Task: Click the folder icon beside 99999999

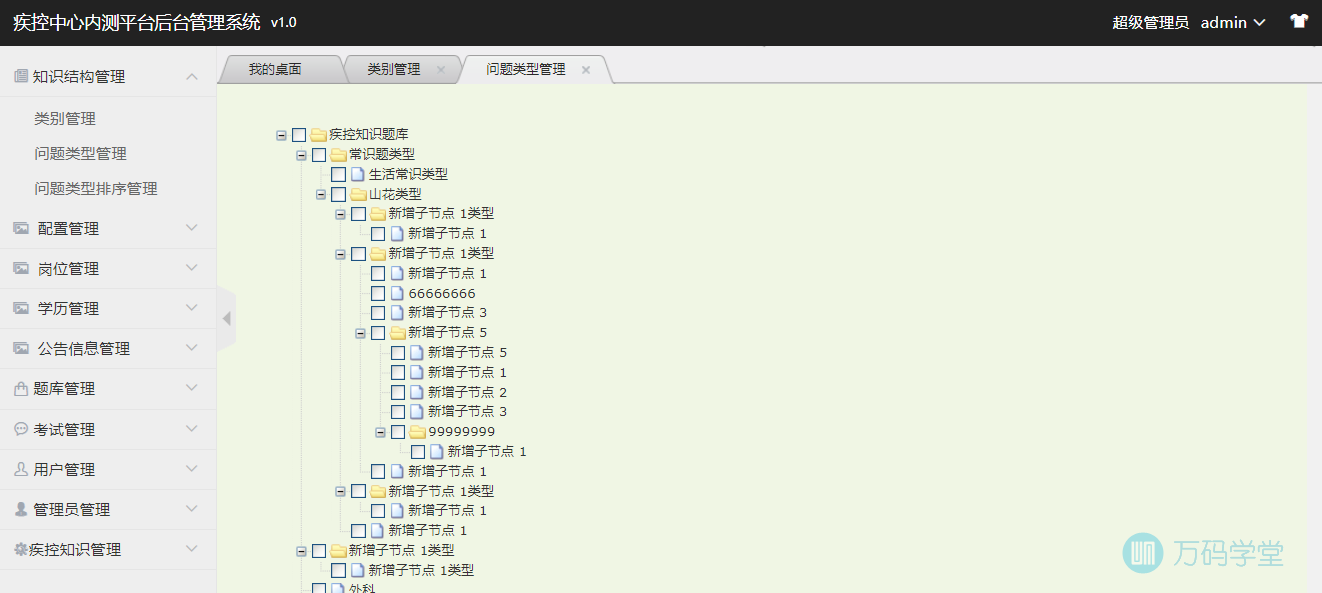Action: pyautogui.click(x=418, y=432)
